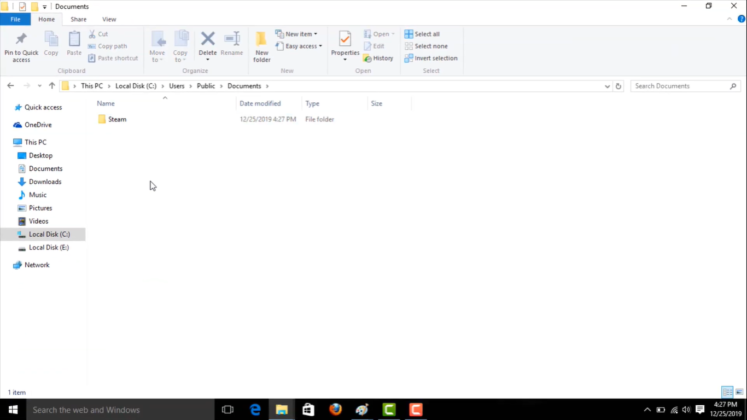This screenshot has height=420, width=747.
Task: Sort by Date modified column header
Action: click(x=260, y=104)
